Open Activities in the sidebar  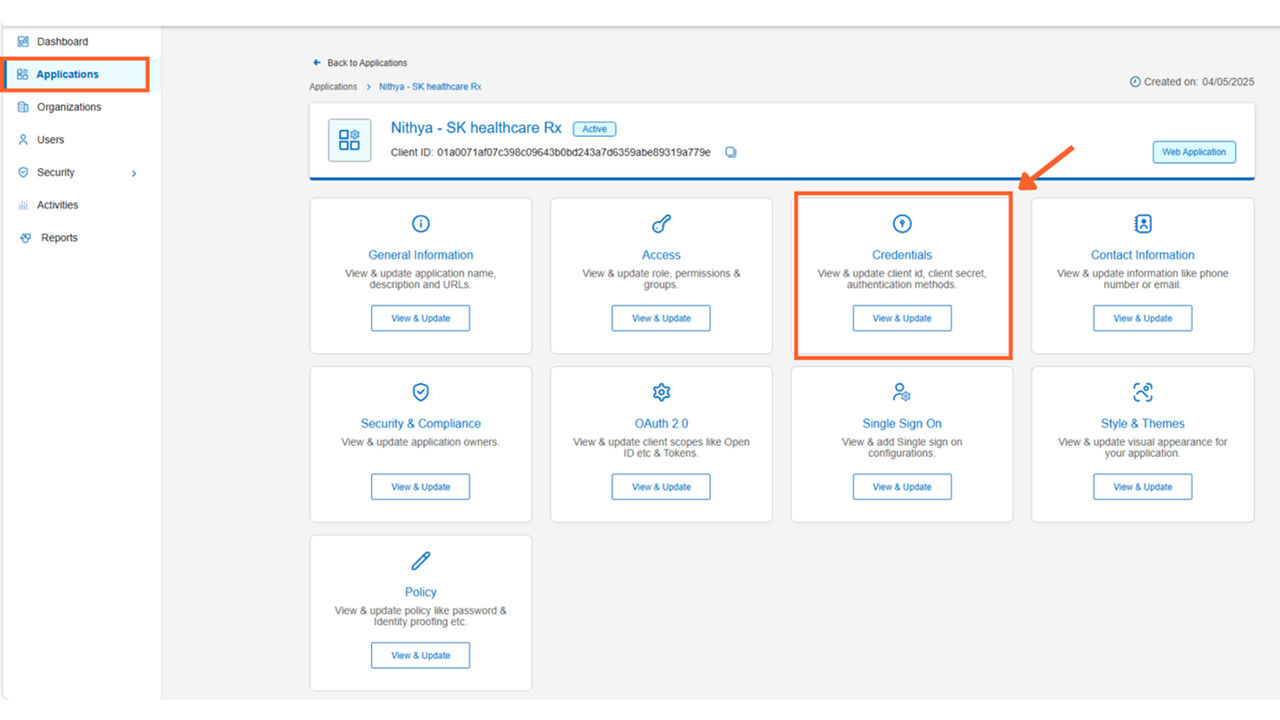pyautogui.click(x=57, y=205)
